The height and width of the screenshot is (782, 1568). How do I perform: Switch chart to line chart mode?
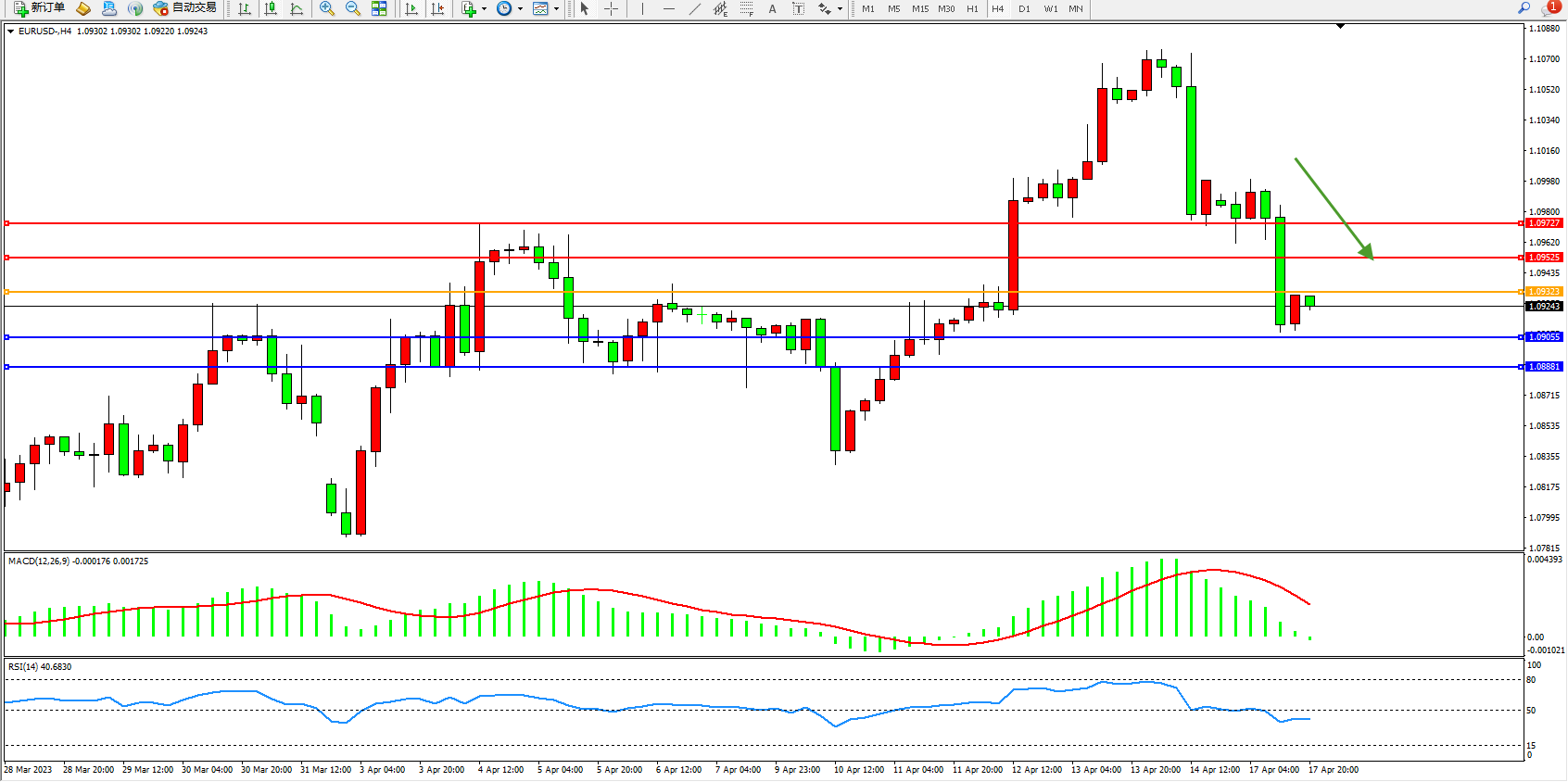point(297,8)
